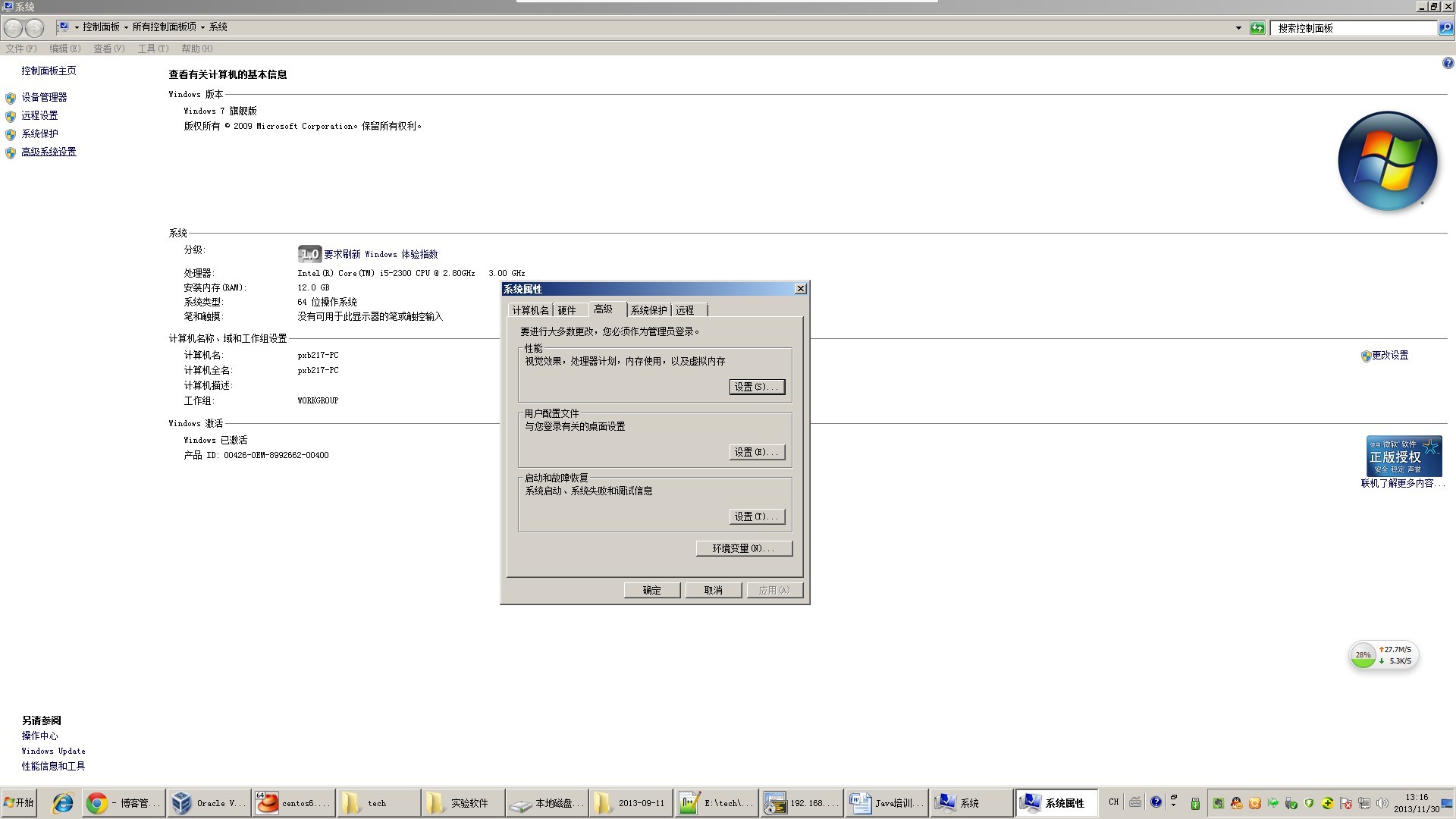Viewport: 1456px width, 819px height.
Task: Click the 要求刷新 Windows 体验指数 link
Action: pyautogui.click(x=381, y=254)
